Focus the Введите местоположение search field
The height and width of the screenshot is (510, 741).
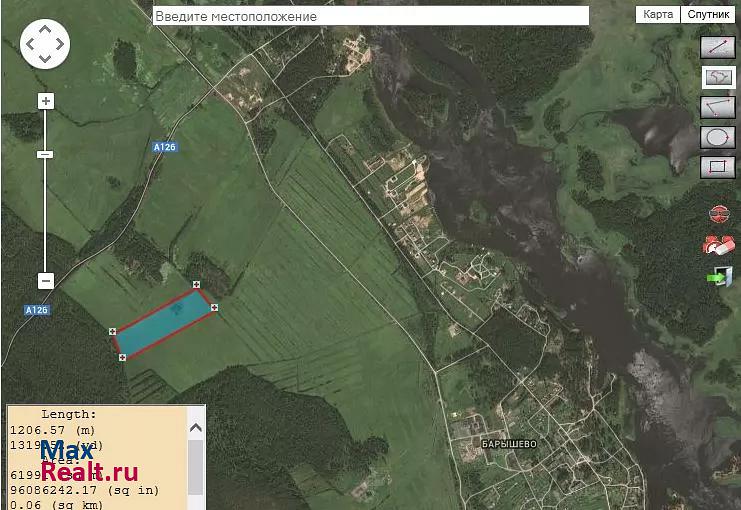point(370,16)
